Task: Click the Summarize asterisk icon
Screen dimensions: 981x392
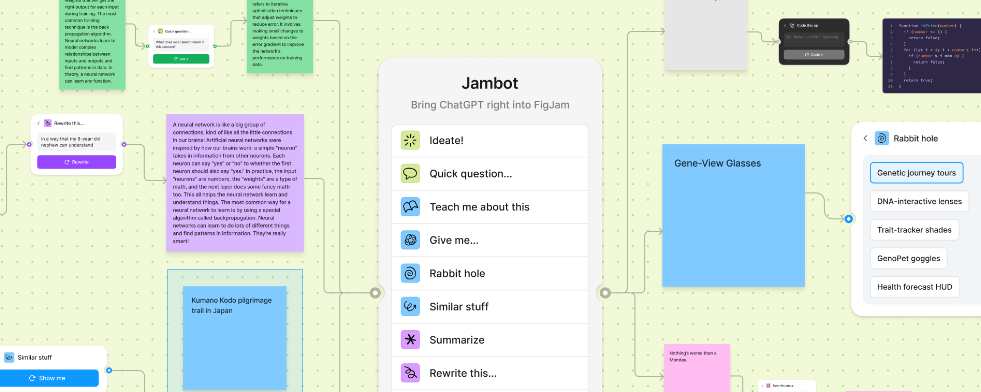Action: pos(410,340)
